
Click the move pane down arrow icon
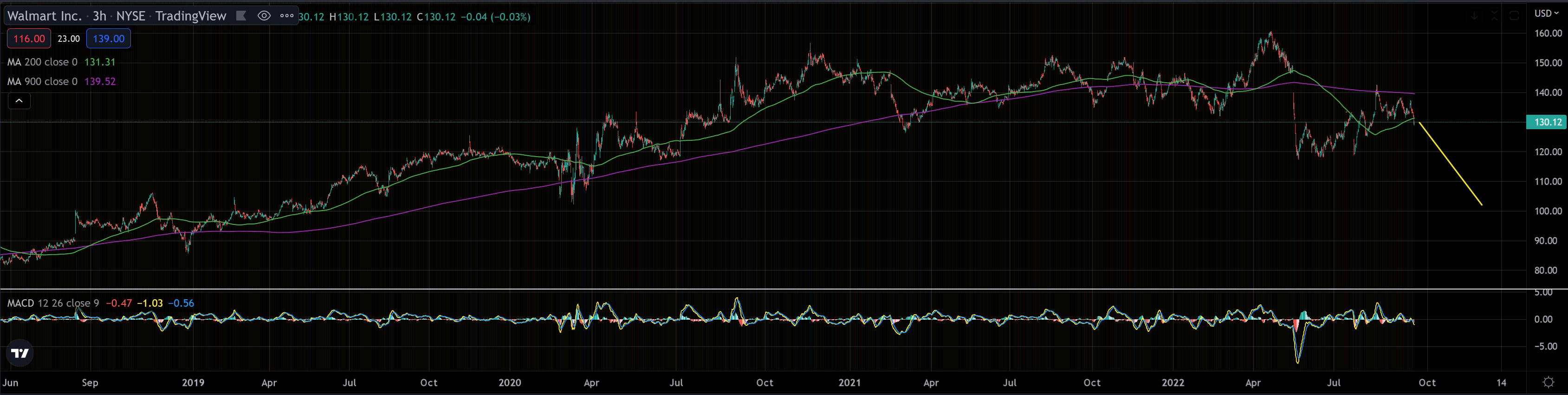coord(1474,16)
